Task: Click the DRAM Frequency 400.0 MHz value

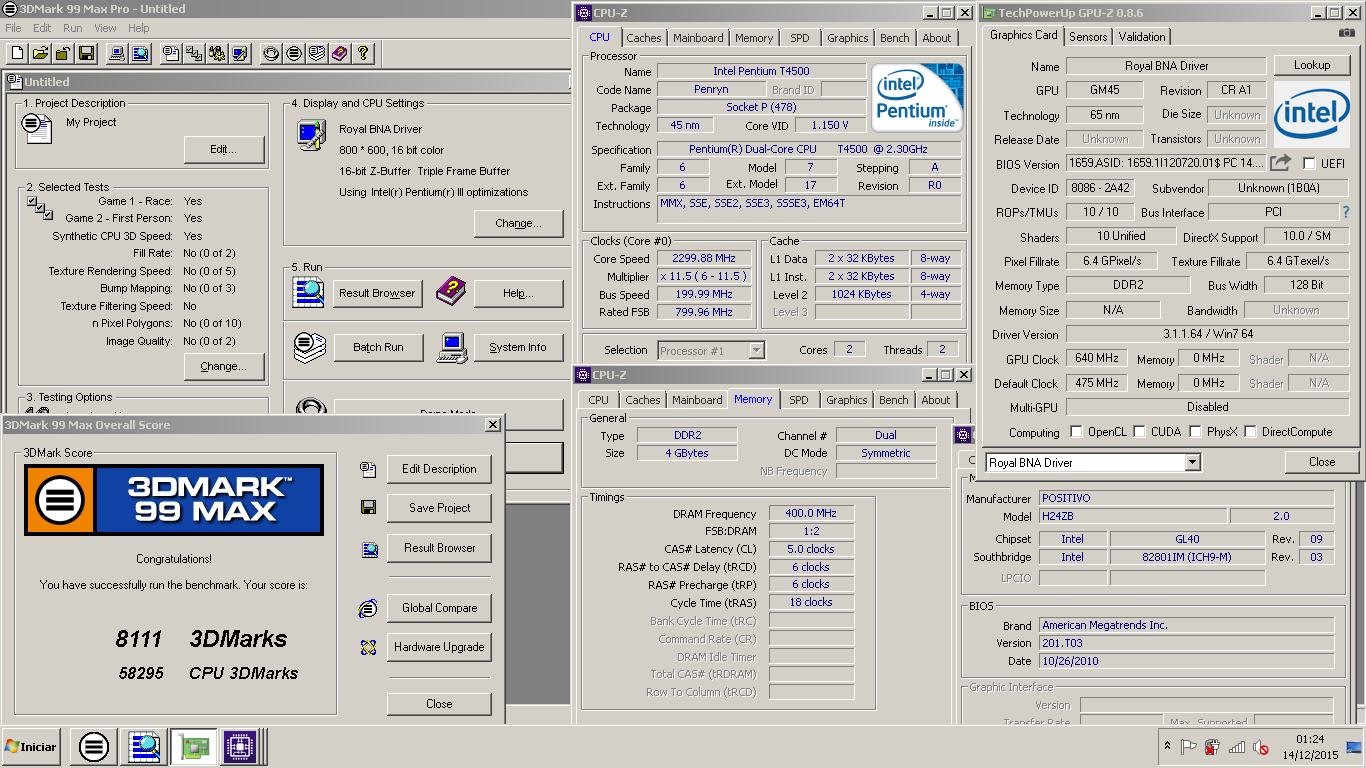Action: point(810,513)
